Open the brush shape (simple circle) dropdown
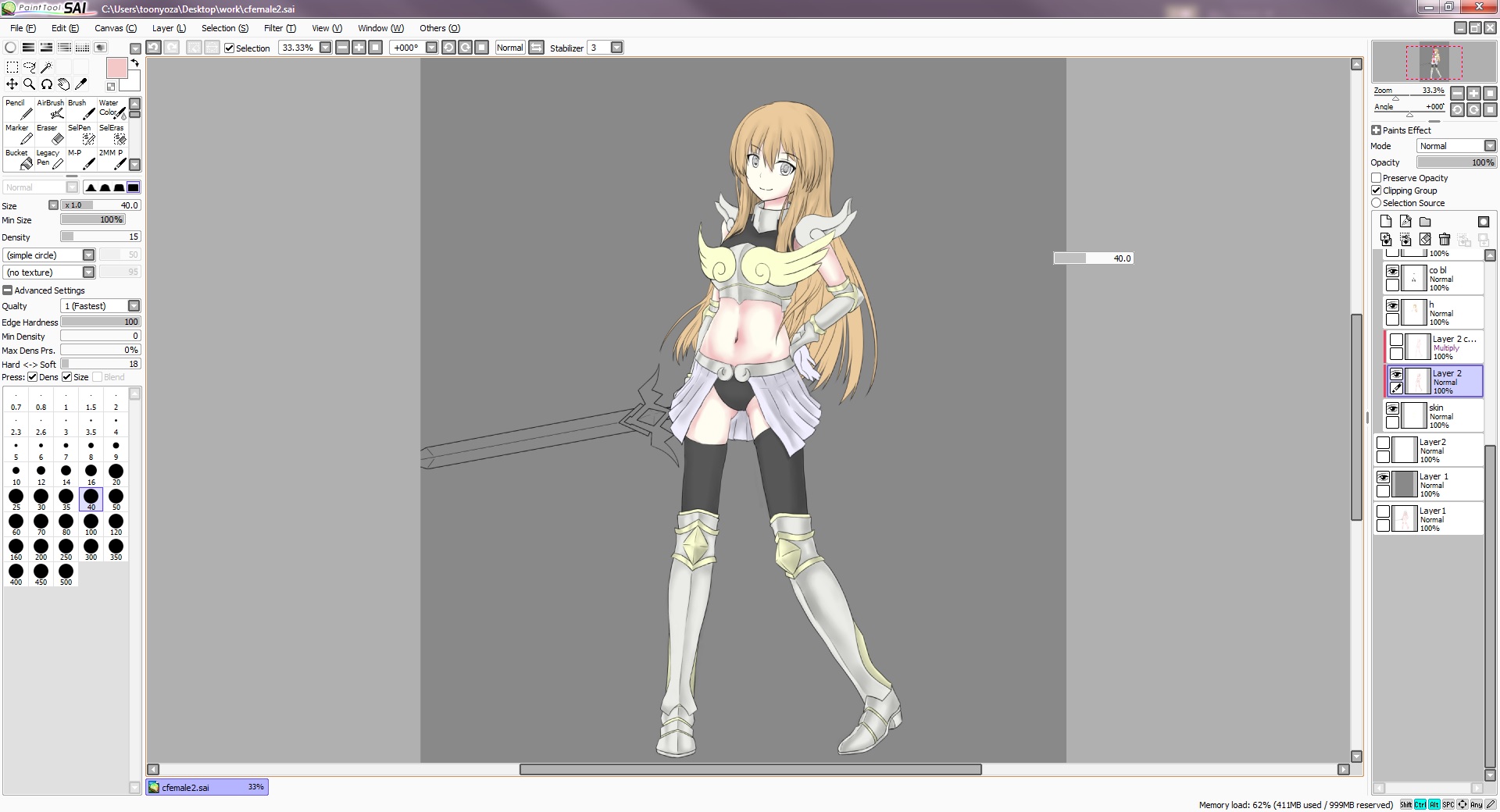1500x812 pixels. (x=88, y=255)
